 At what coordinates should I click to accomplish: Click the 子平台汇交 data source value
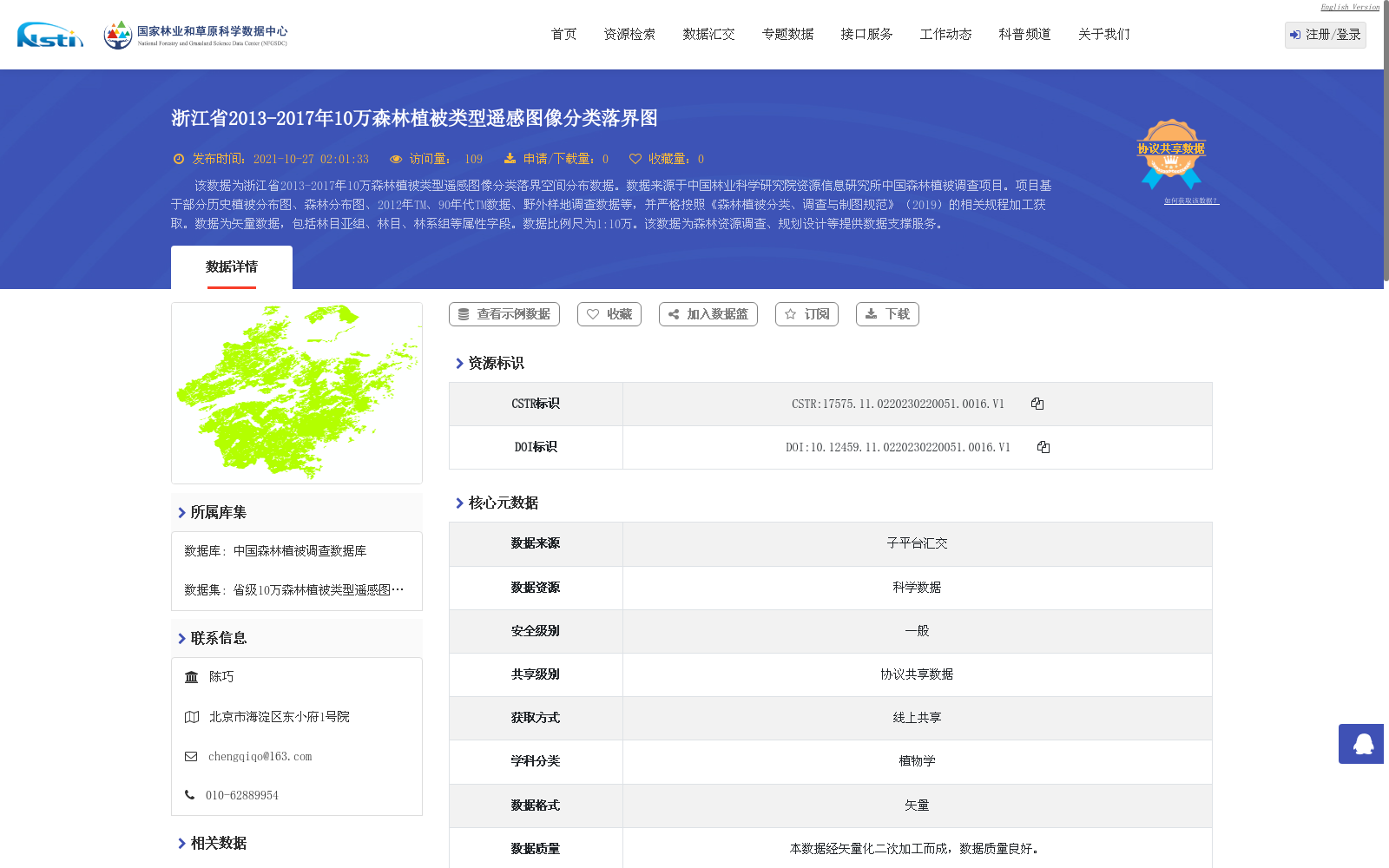917,544
